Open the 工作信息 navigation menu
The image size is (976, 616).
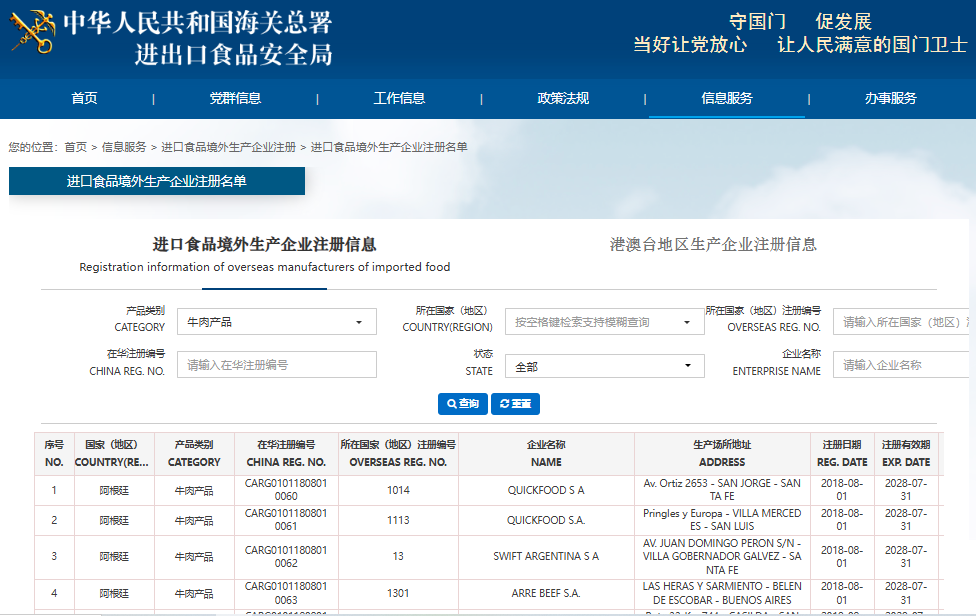click(x=399, y=98)
